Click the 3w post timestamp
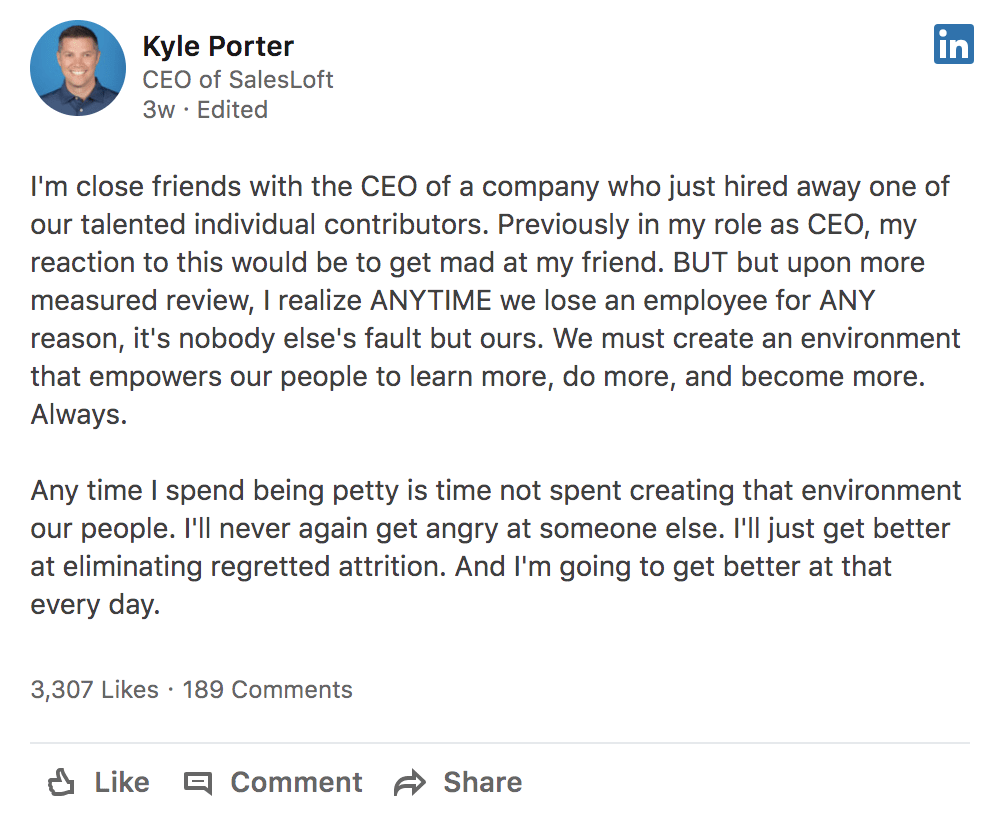The width and height of the screenshot is (1000, 822). [x=158, y=110]
